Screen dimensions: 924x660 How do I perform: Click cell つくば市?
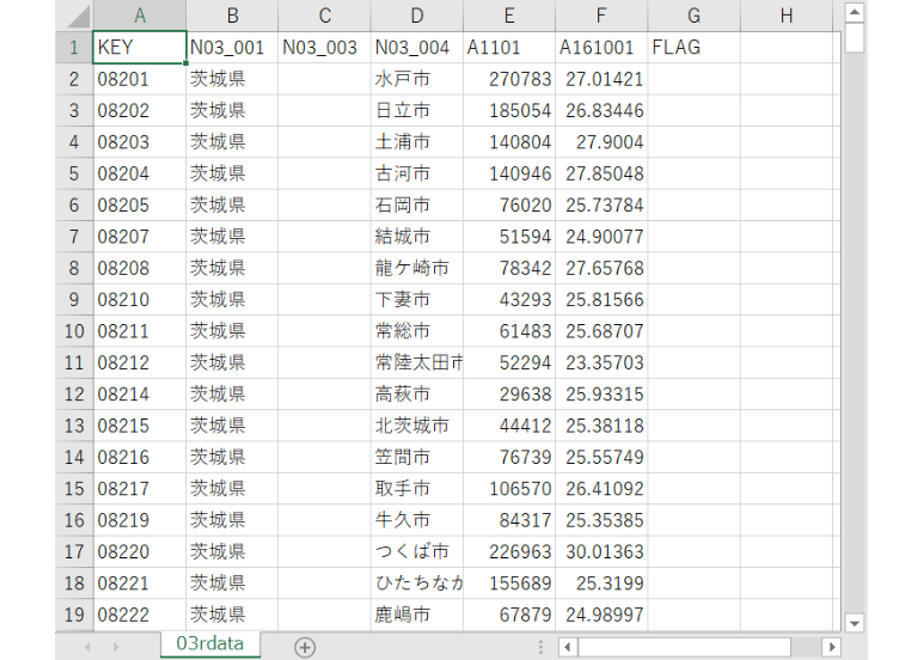click(417, 552)
